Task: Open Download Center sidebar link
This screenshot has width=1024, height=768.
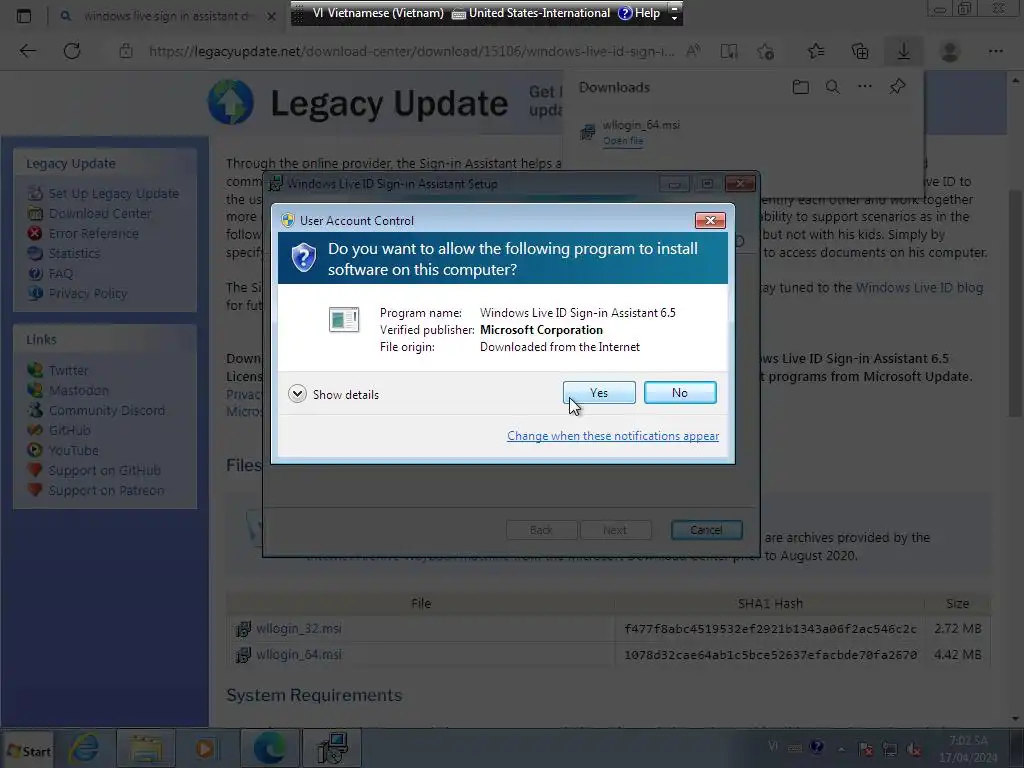Action: click(100, 214)
